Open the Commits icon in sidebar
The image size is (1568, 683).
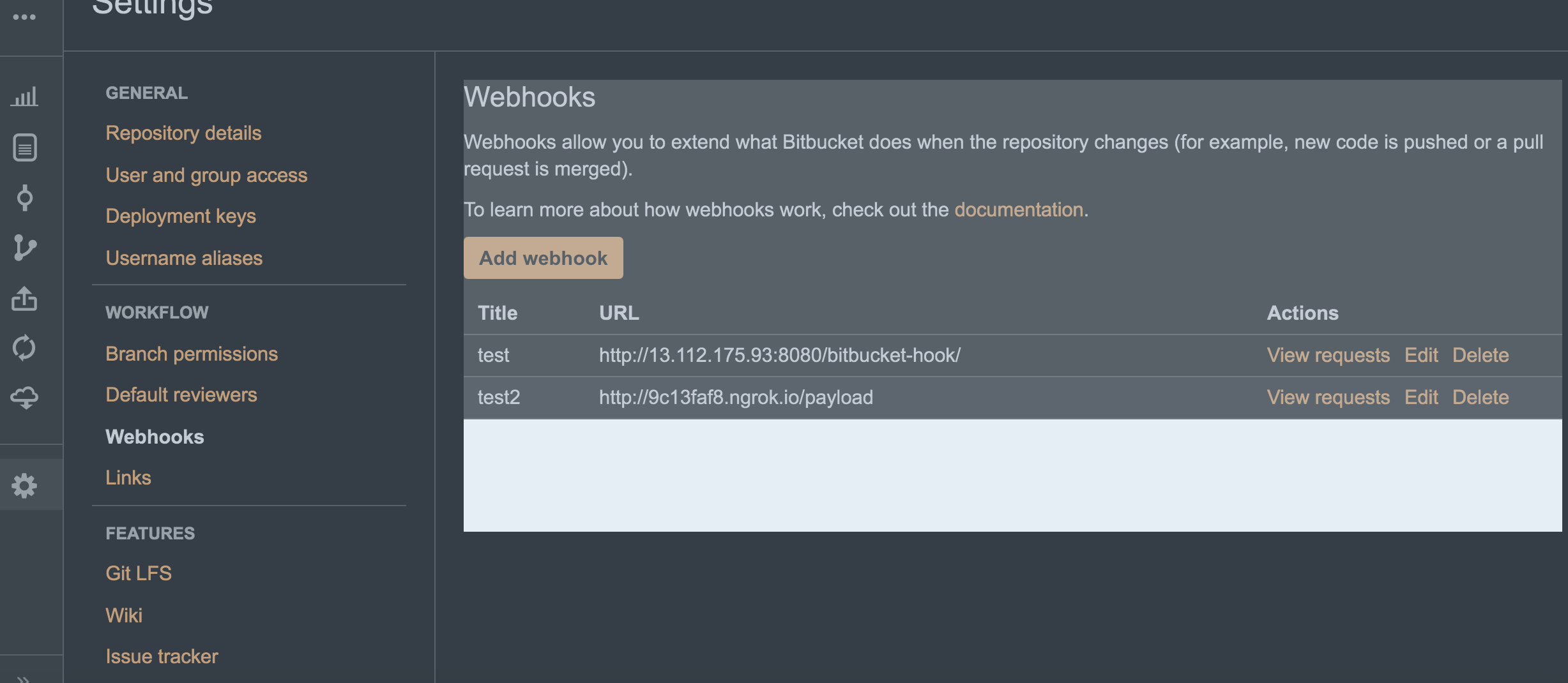click(x=24, y=198)
